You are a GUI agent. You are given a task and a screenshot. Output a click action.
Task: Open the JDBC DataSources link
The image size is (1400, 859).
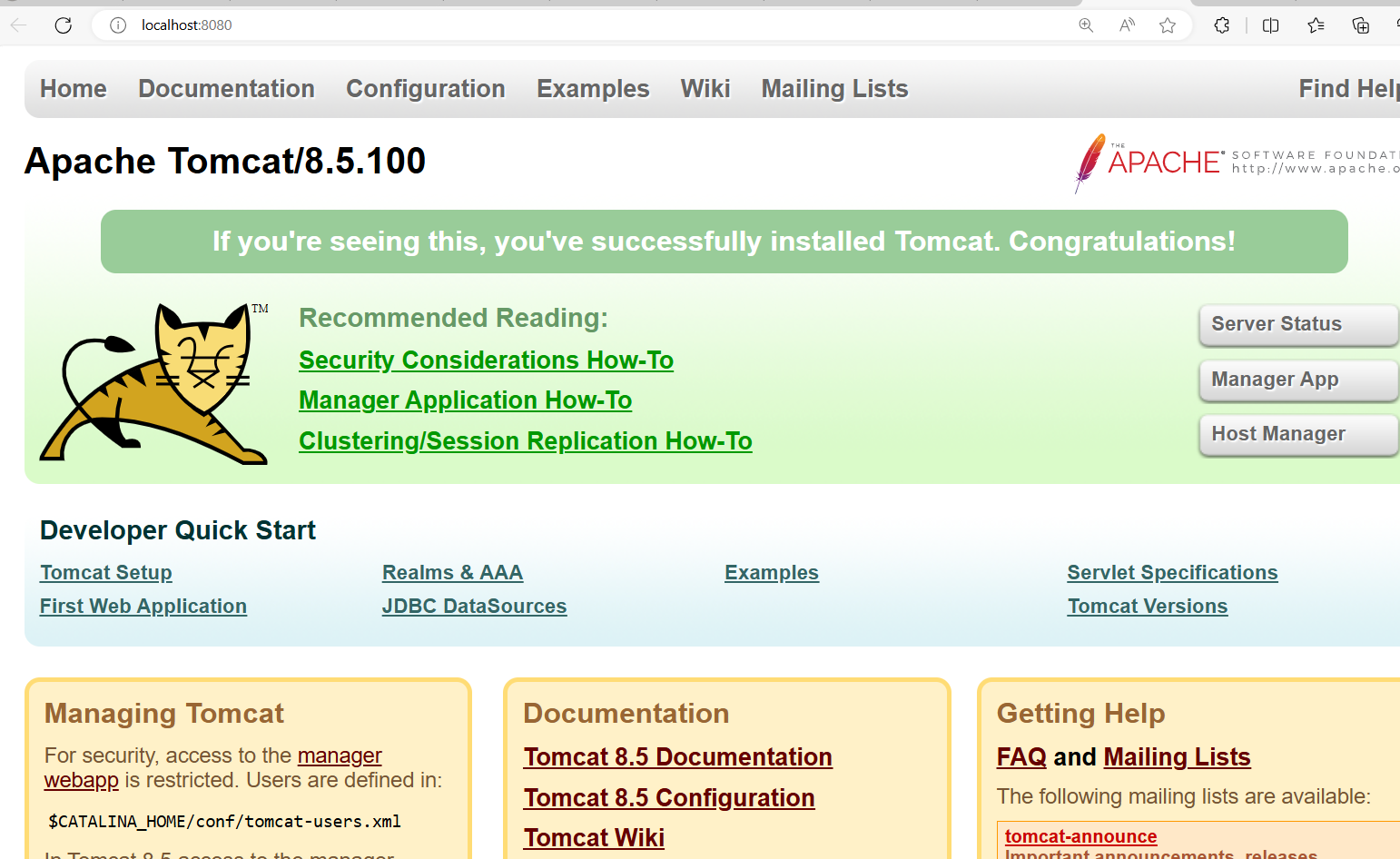point(474,607)
